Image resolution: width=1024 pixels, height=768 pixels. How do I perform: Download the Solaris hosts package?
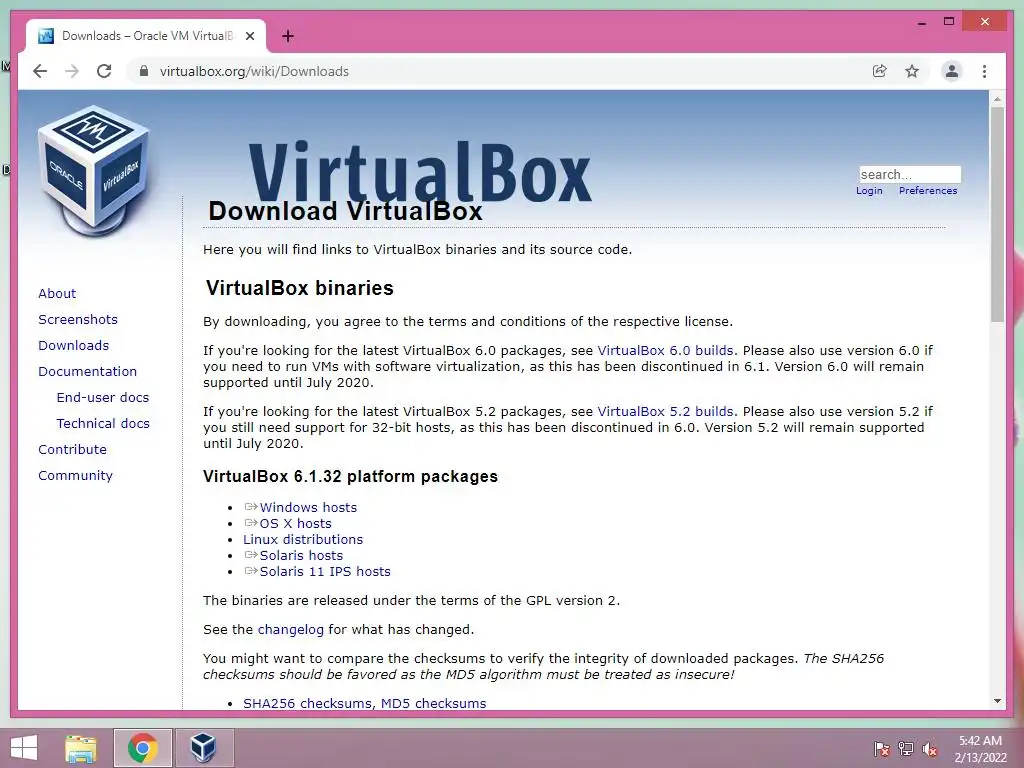pyautogui.click(x=301, y=556)
